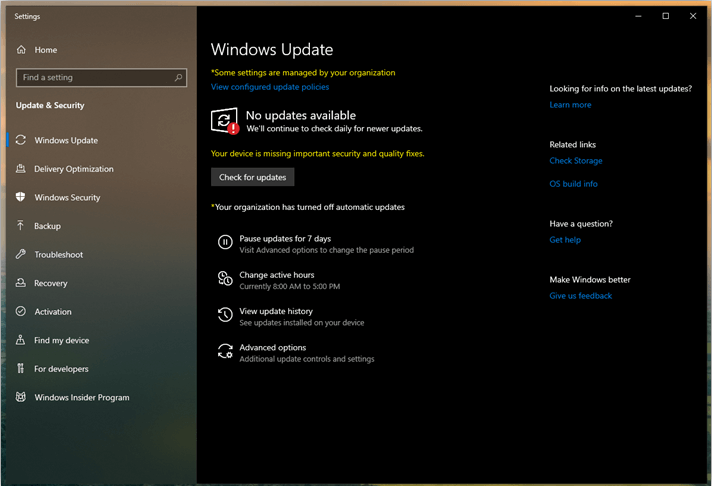Click the update history clock icon
712x486 pixels.
pos(225,315)
